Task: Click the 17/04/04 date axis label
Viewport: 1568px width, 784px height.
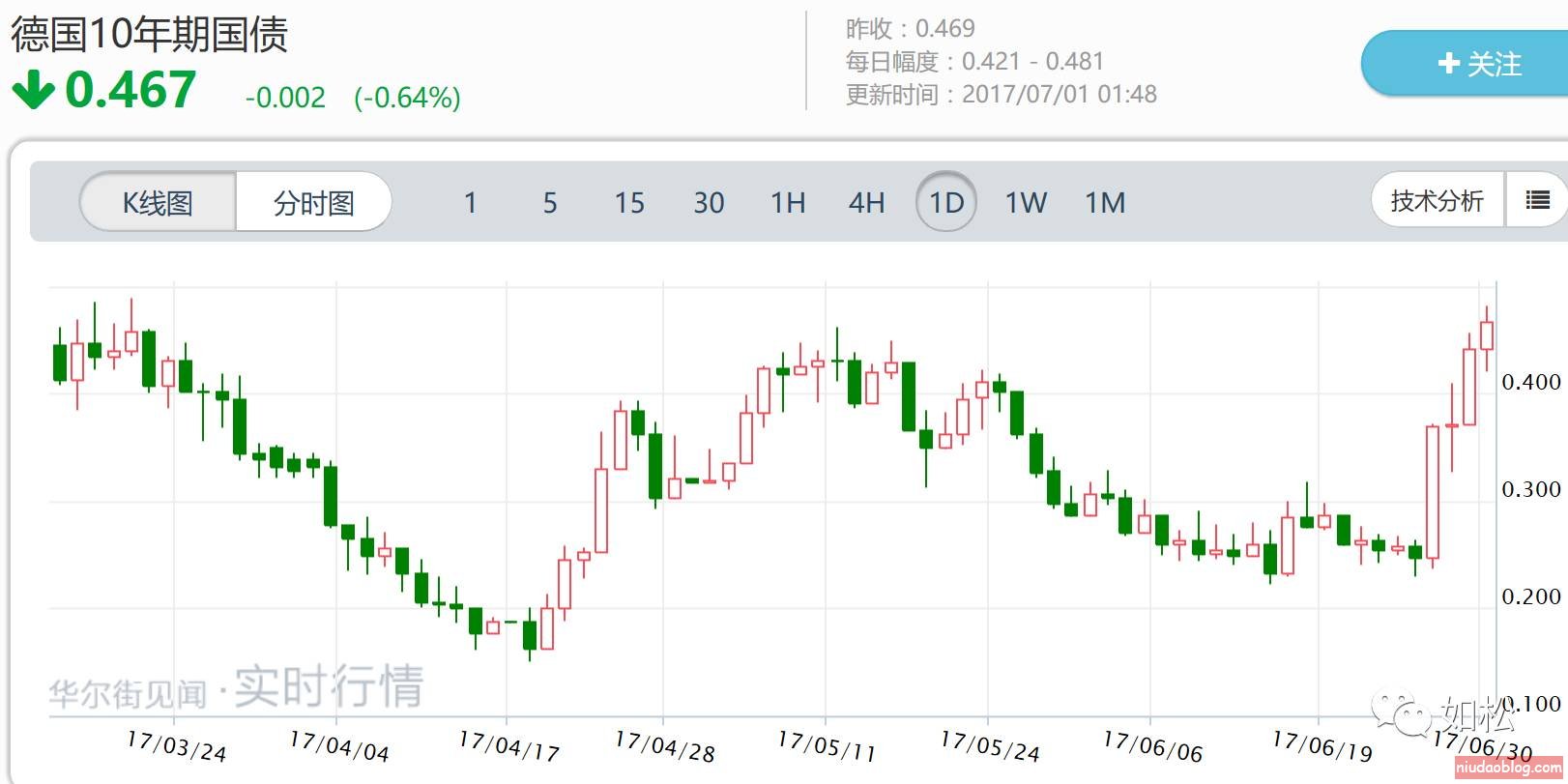Action: (339, 746)
